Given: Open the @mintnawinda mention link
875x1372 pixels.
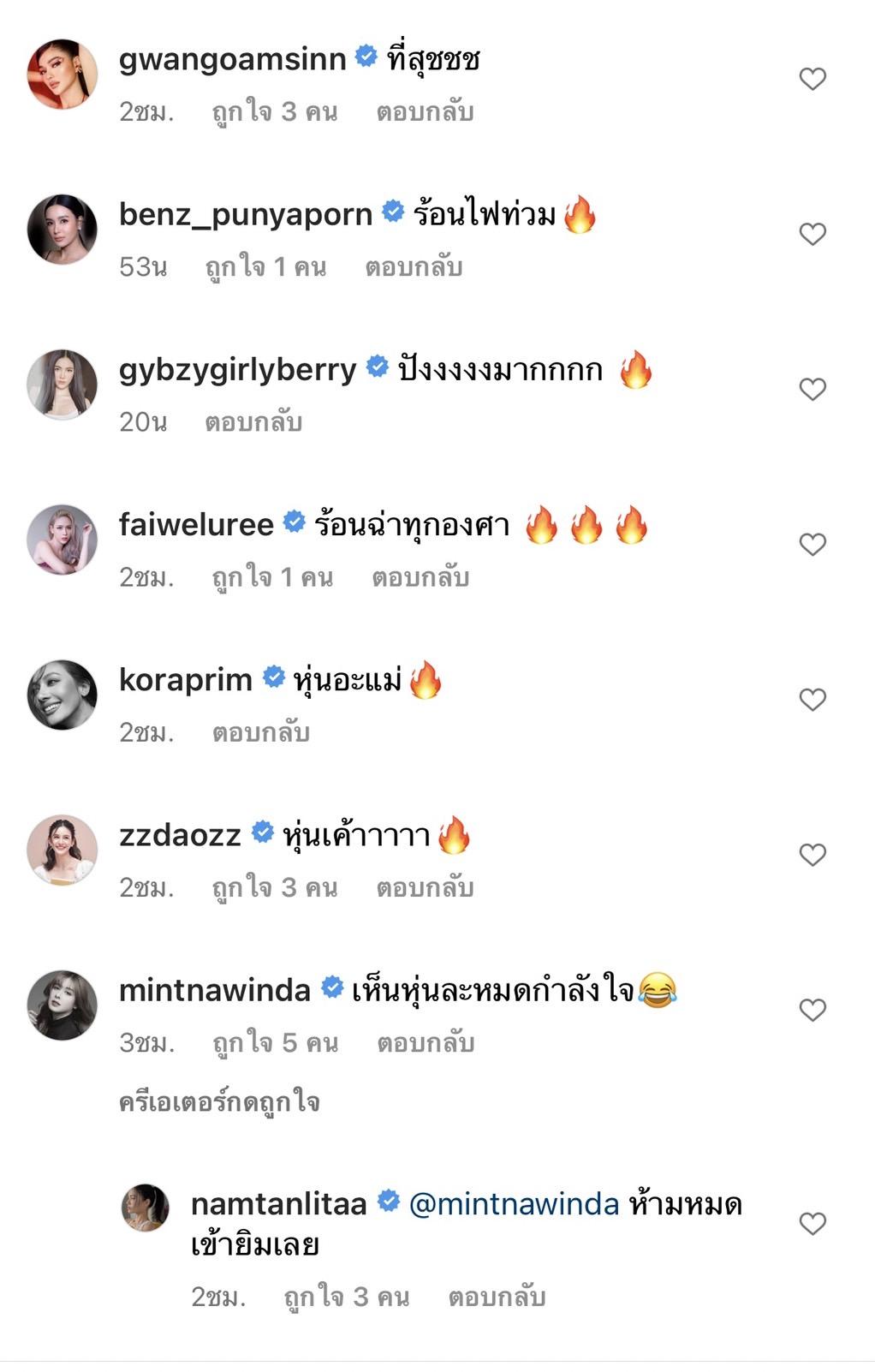Looking at the screenshot, I should [x=514, y=1204].
